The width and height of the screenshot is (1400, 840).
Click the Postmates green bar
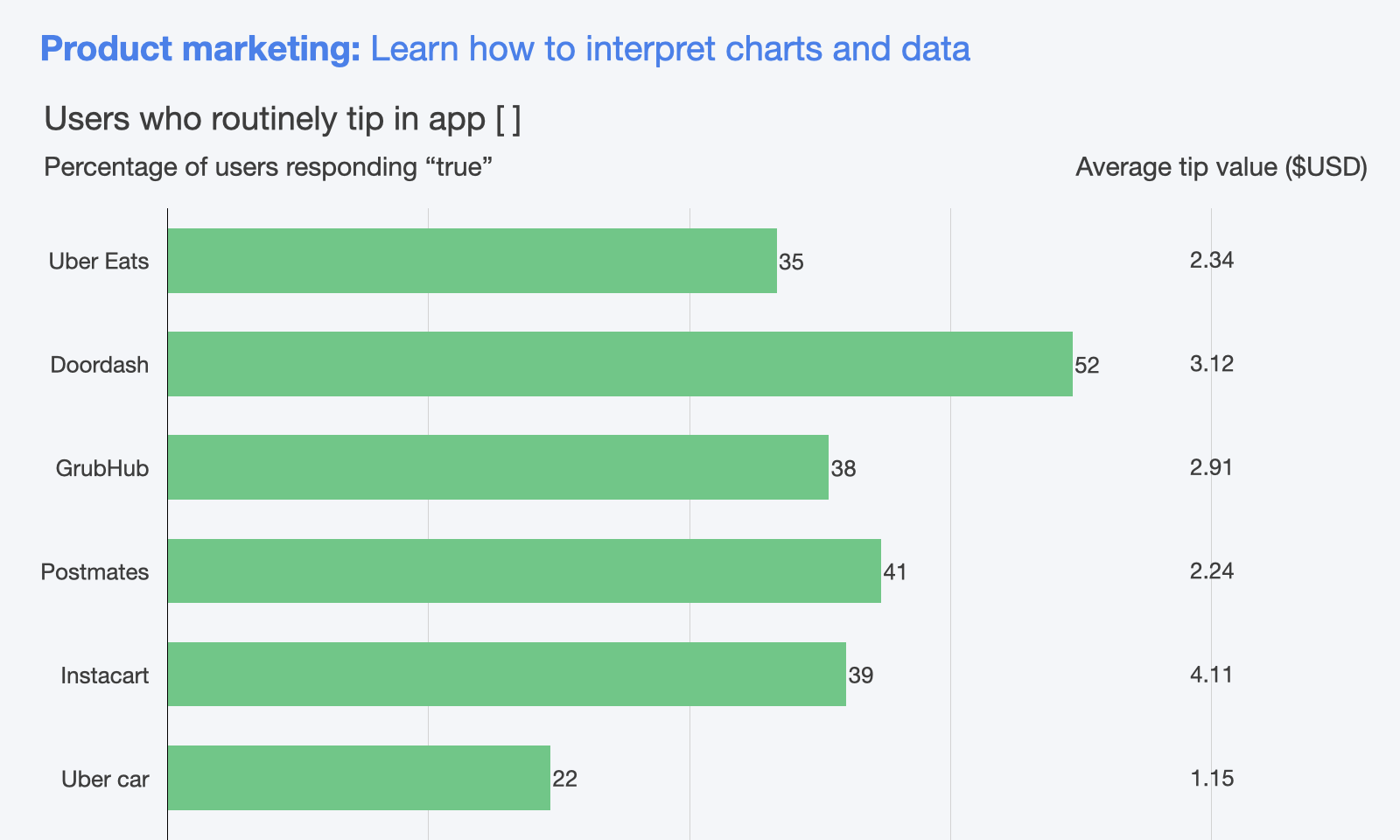point(524,570)
